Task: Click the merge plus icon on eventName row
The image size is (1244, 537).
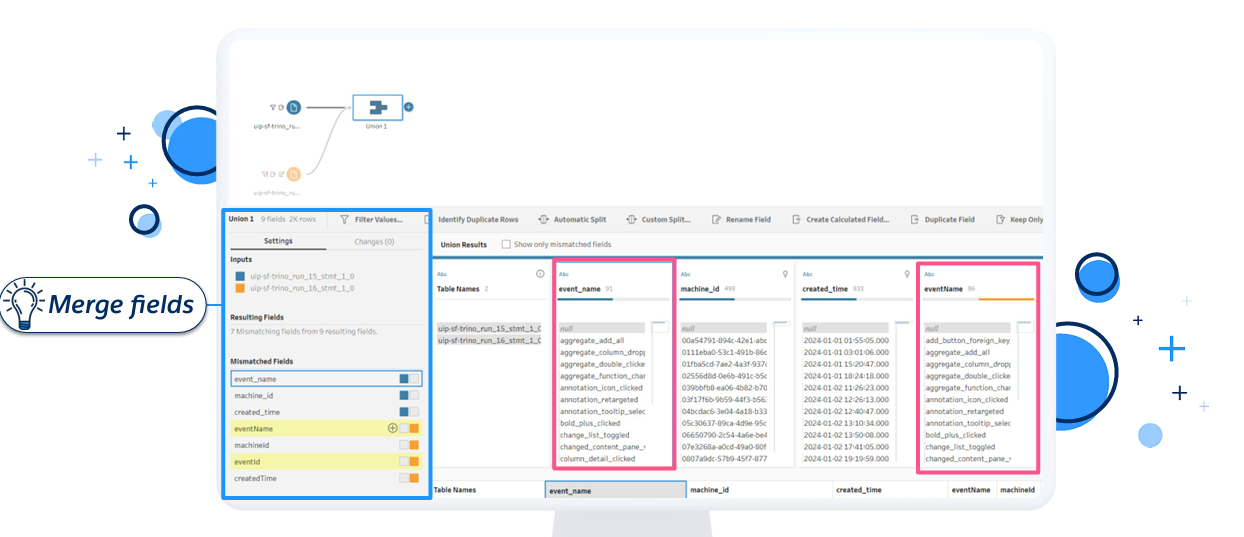Action: (x=393, y=428)
